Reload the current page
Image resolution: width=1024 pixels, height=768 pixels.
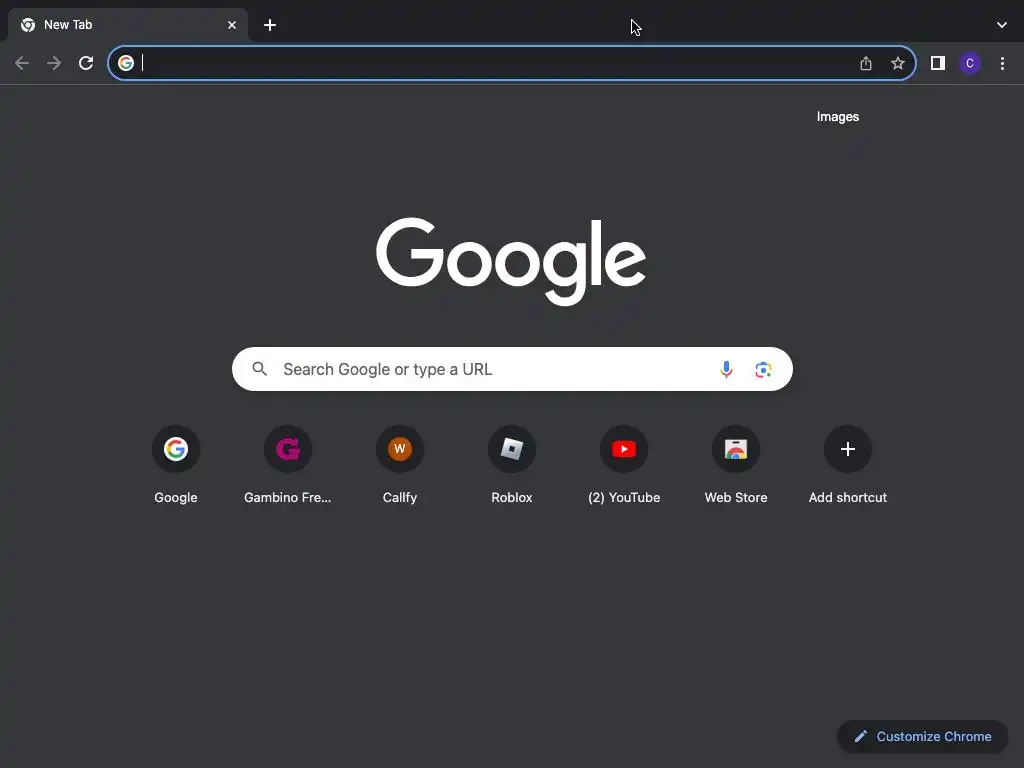[86, 63]
